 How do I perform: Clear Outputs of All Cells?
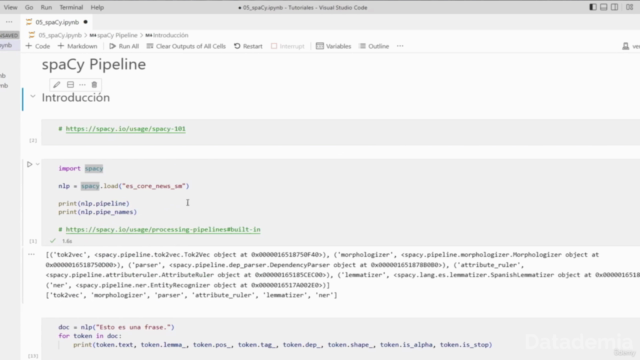click(x=186, y=46)
